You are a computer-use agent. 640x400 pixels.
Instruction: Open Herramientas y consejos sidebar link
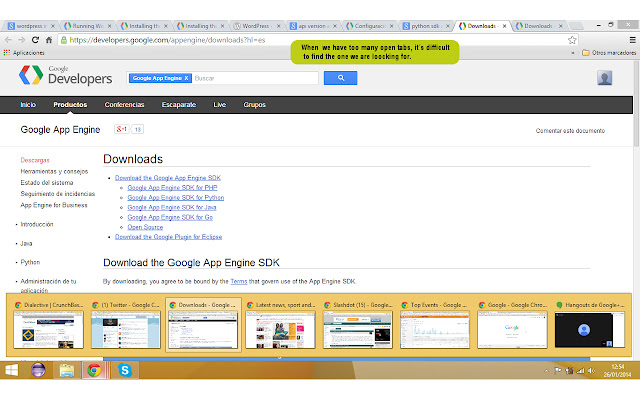click(x=54, y=171)
